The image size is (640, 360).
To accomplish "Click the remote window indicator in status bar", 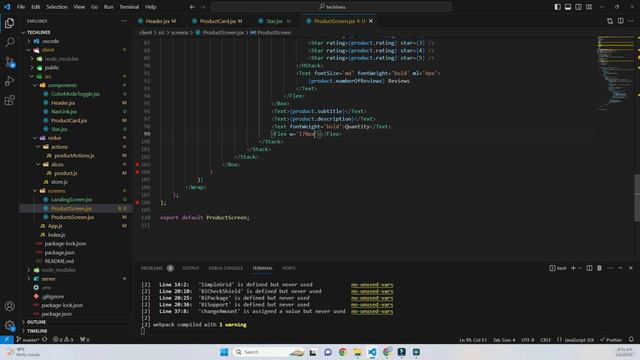I will [x=7, y=340].
